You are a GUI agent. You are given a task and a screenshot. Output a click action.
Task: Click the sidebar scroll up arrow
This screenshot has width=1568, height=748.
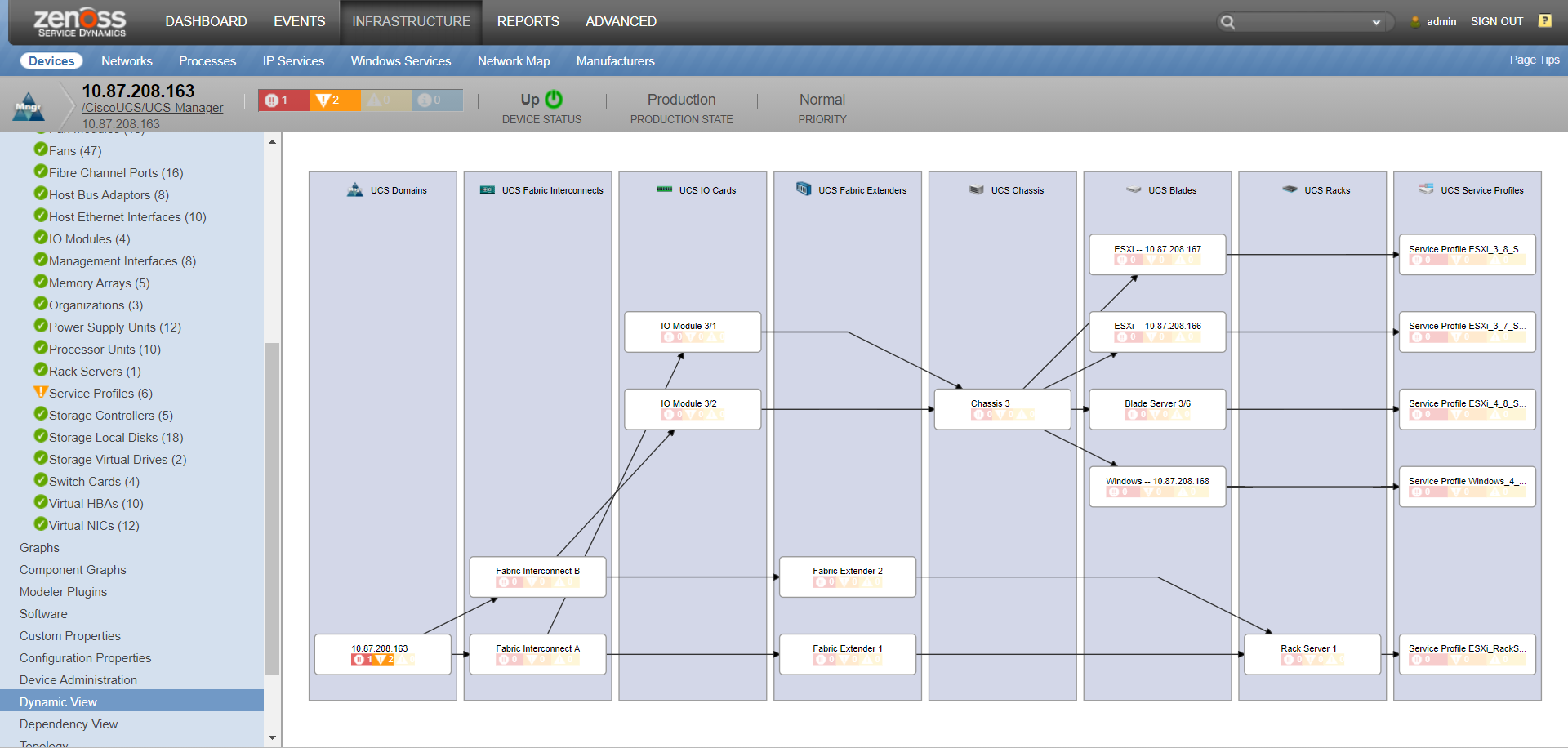tap(272, 142)
